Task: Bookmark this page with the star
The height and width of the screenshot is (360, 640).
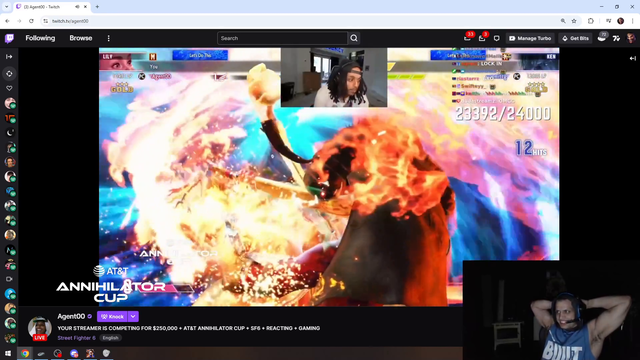Action: tap(574, 21)
